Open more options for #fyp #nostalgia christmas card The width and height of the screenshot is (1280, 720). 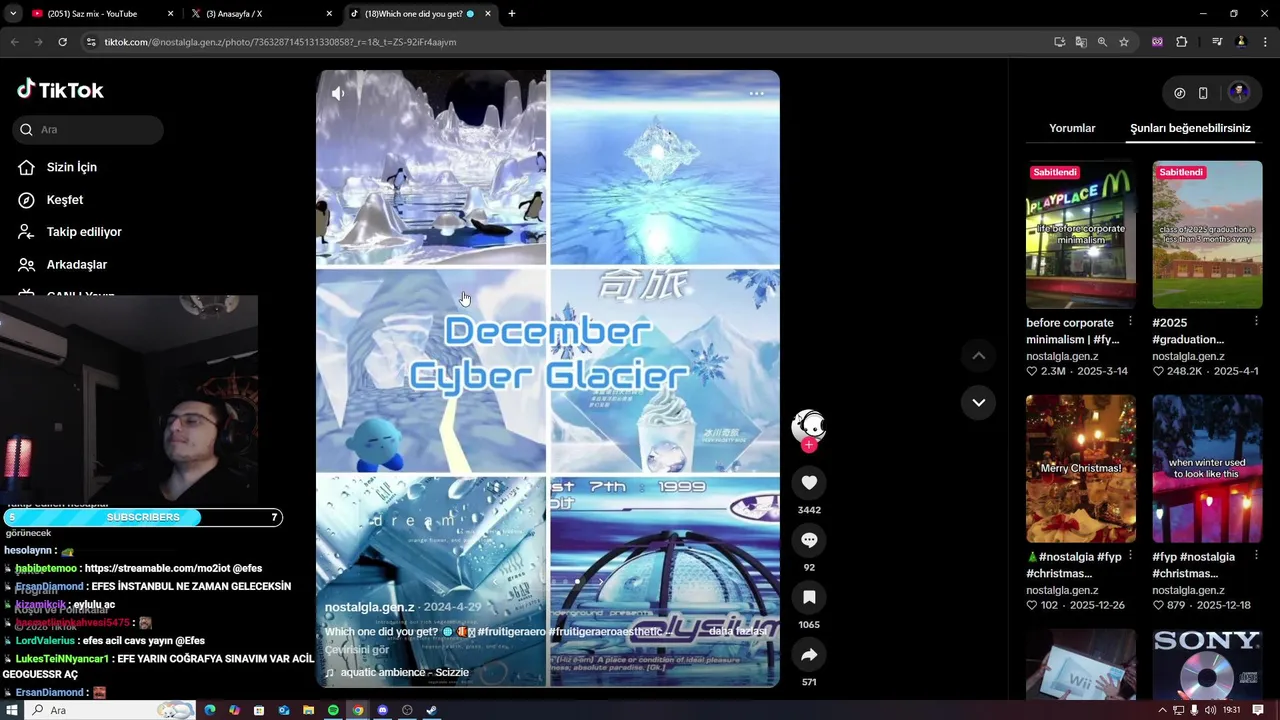[x=1256, y=555]
